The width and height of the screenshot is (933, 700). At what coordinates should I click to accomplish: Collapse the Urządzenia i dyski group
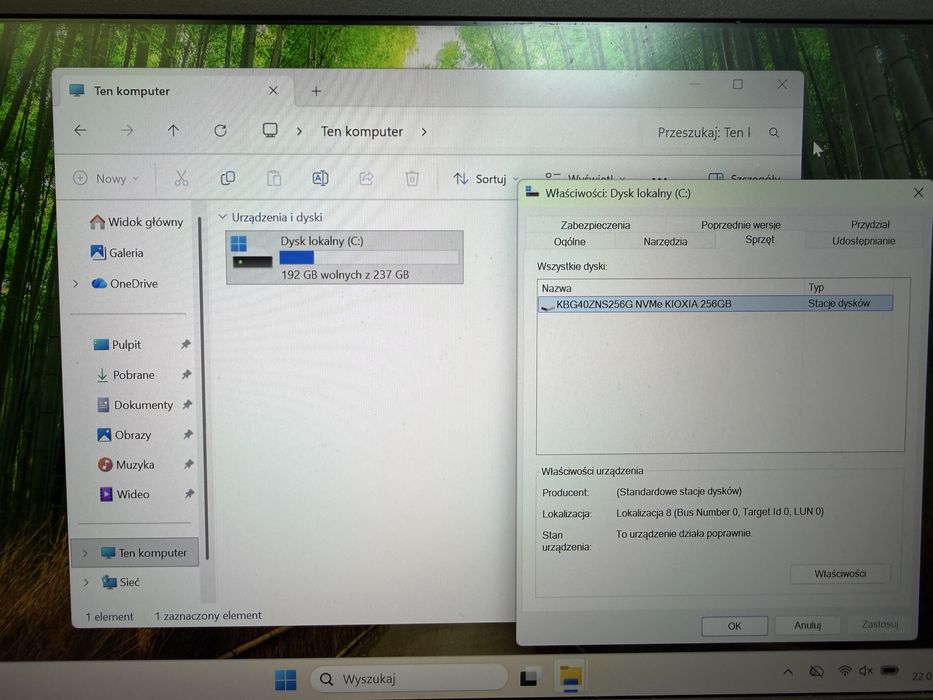tap(222, 217)
